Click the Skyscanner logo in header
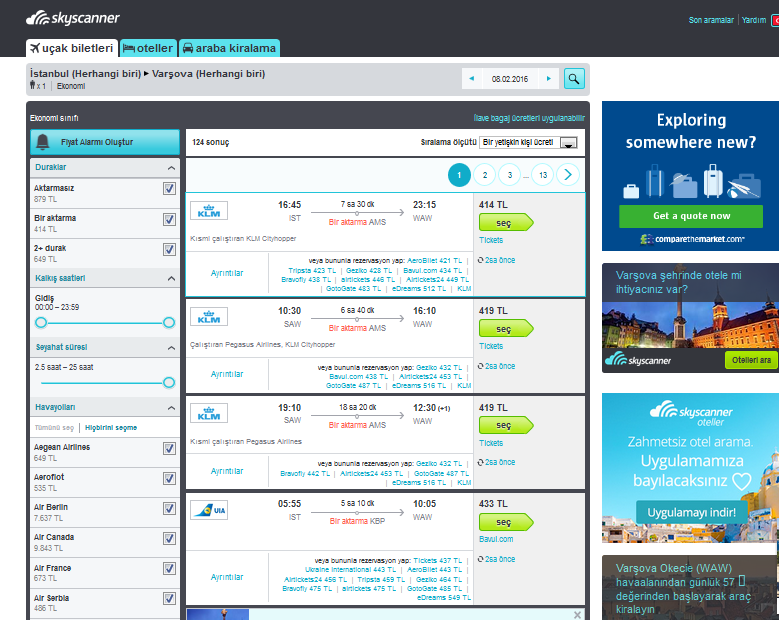The height and width of the screenshot is (620, 779). point(73,18)
